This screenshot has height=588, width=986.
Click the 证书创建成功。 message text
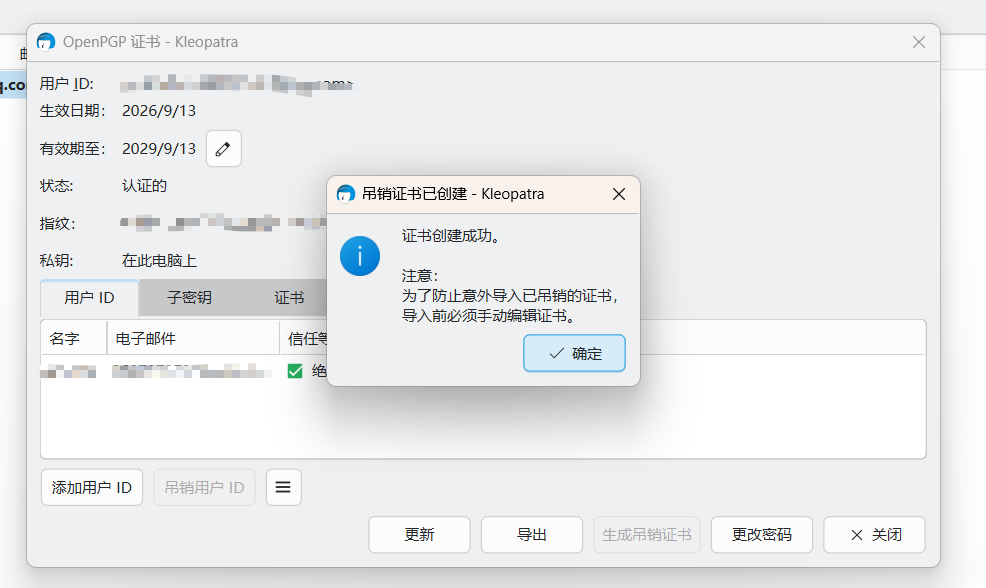[451, 236]
